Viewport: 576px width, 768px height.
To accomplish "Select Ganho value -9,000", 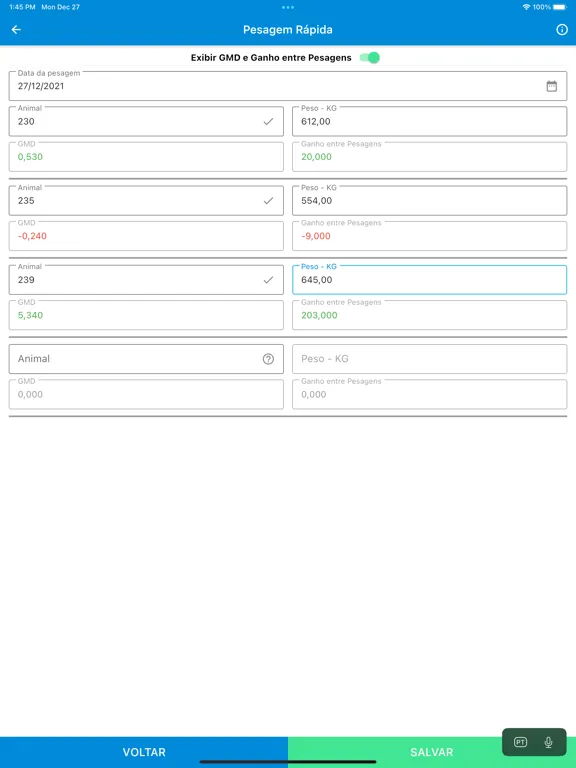I will 316,236.
